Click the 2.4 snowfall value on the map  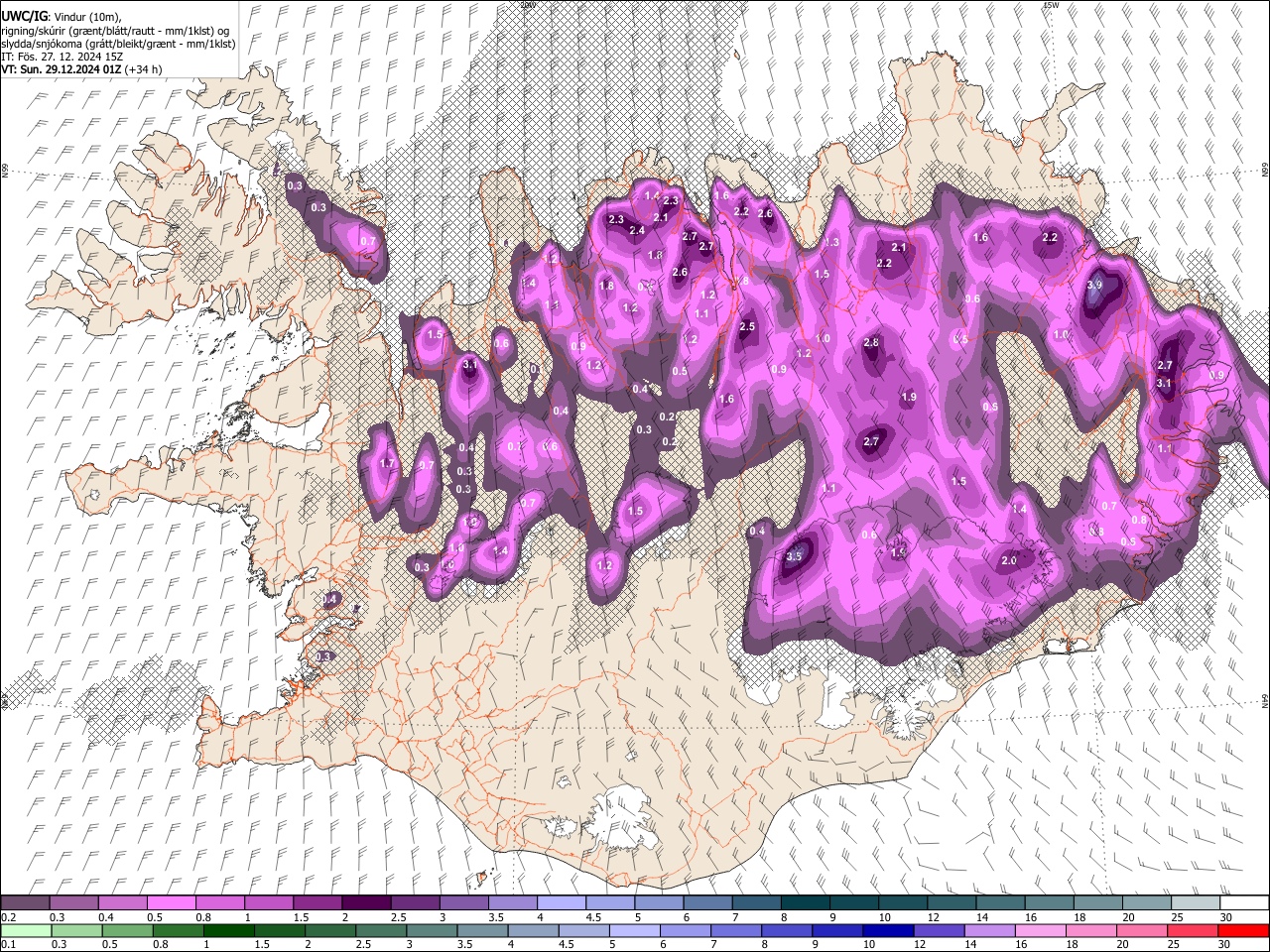637,230
